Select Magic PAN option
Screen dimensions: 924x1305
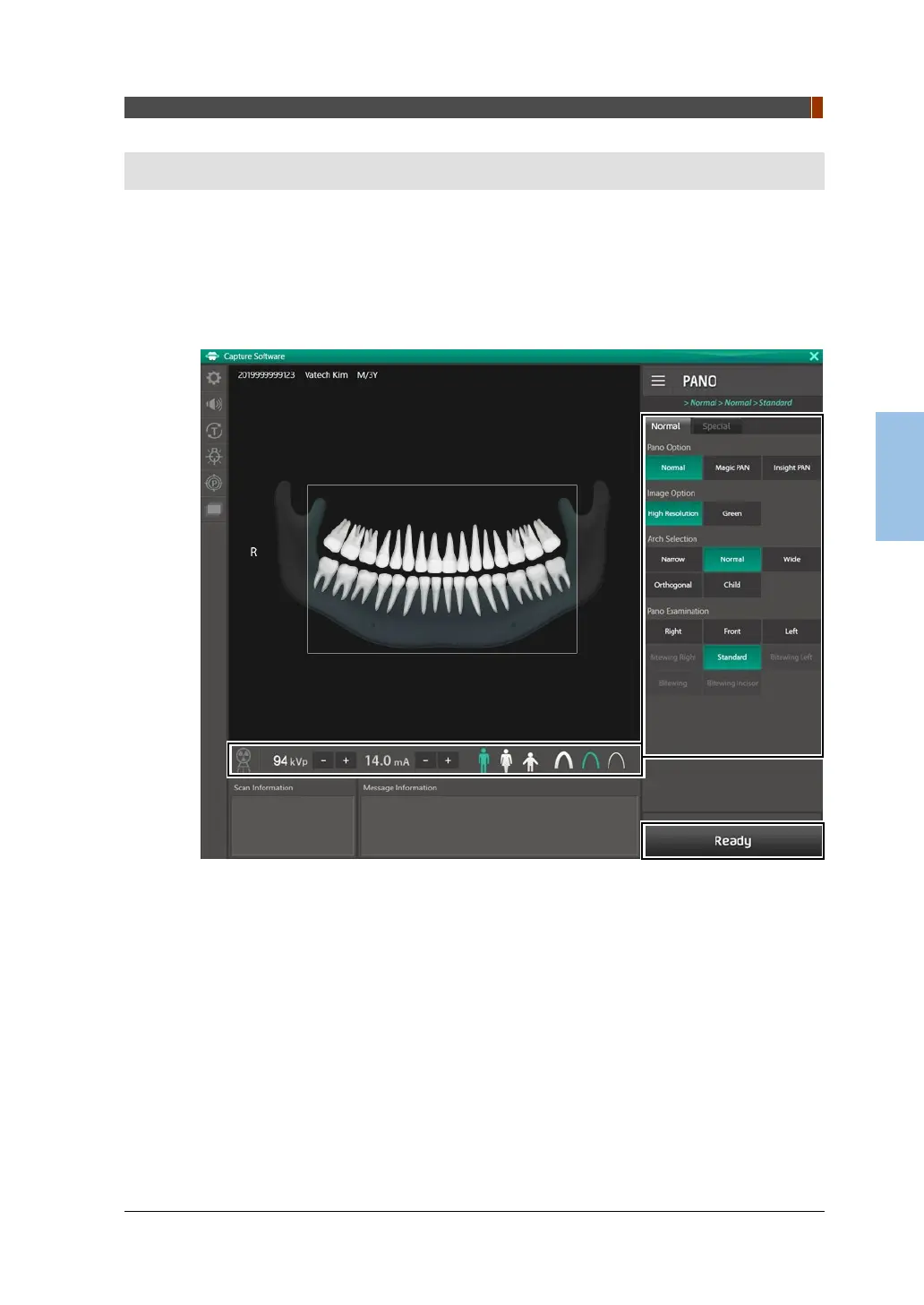coord(732,468)
